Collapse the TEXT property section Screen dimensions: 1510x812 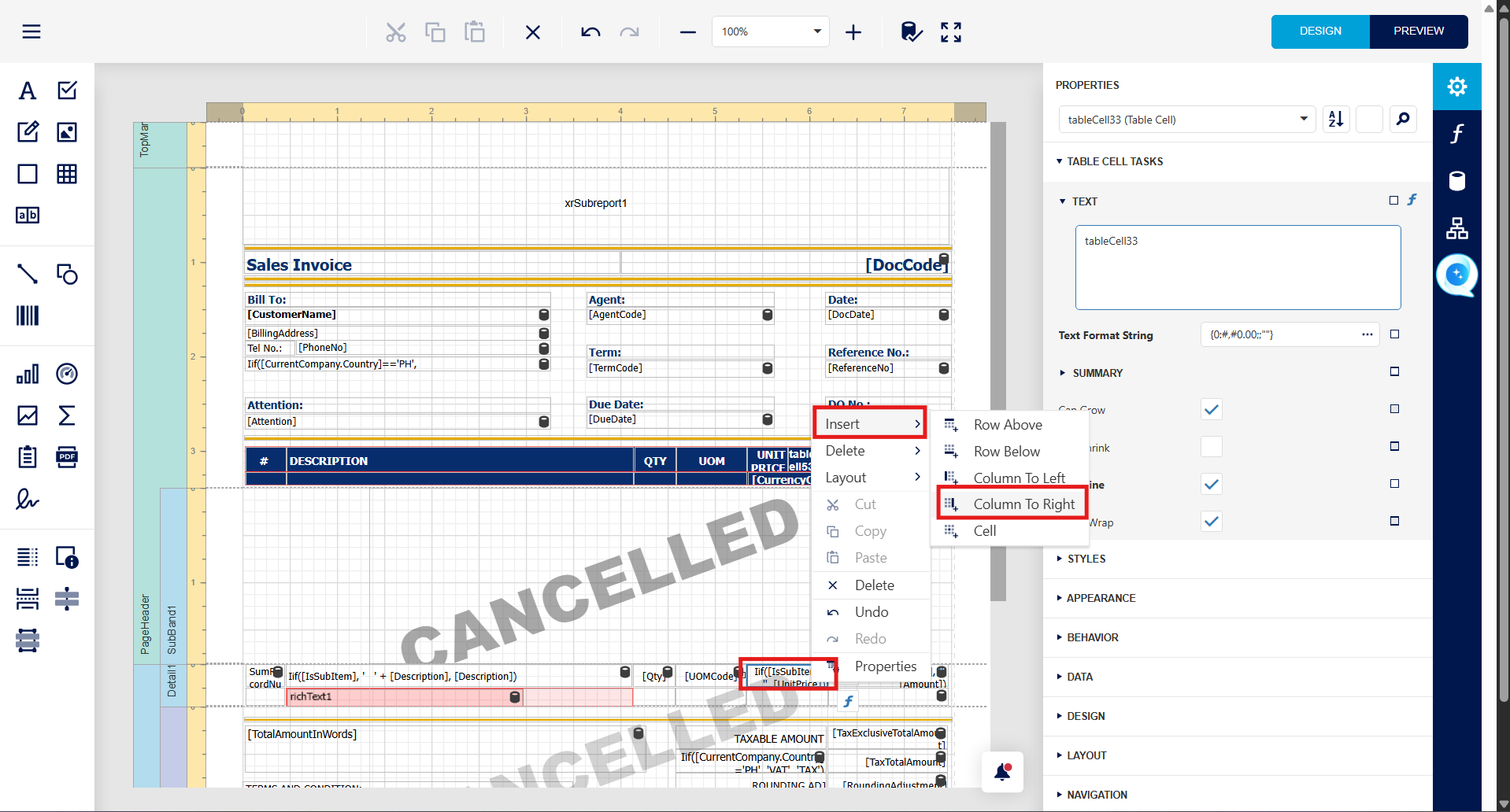pyautogui.click(x=1079, y=201)
